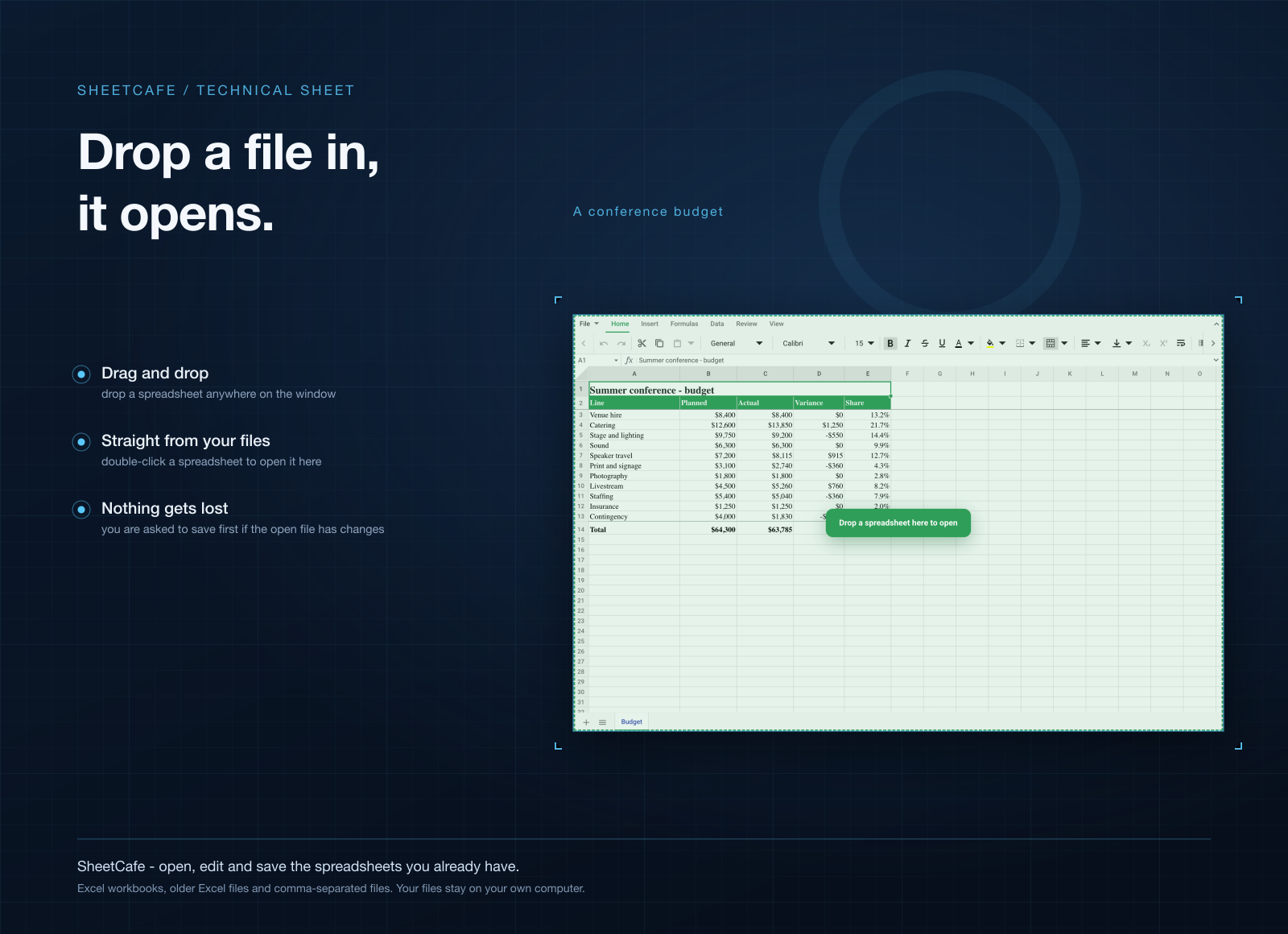Apply fill color with the paint bucket

(x=990, y=344)
